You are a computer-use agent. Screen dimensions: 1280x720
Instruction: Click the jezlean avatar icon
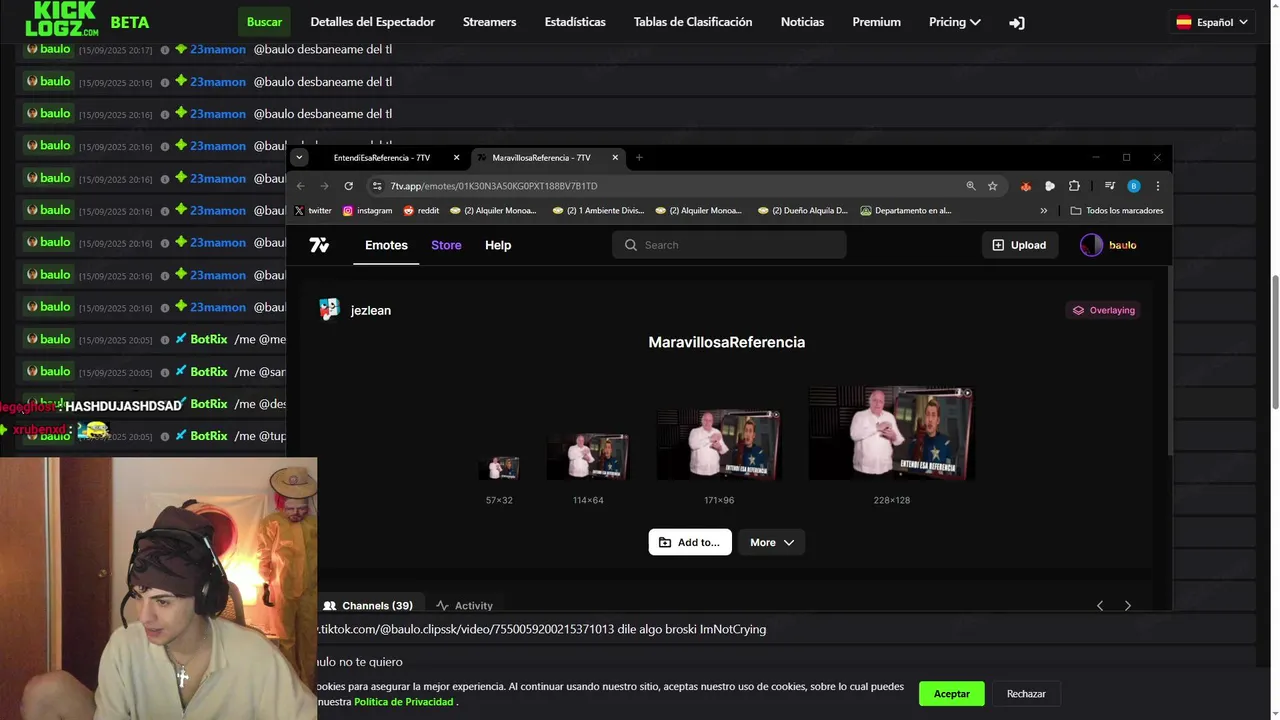329,310
